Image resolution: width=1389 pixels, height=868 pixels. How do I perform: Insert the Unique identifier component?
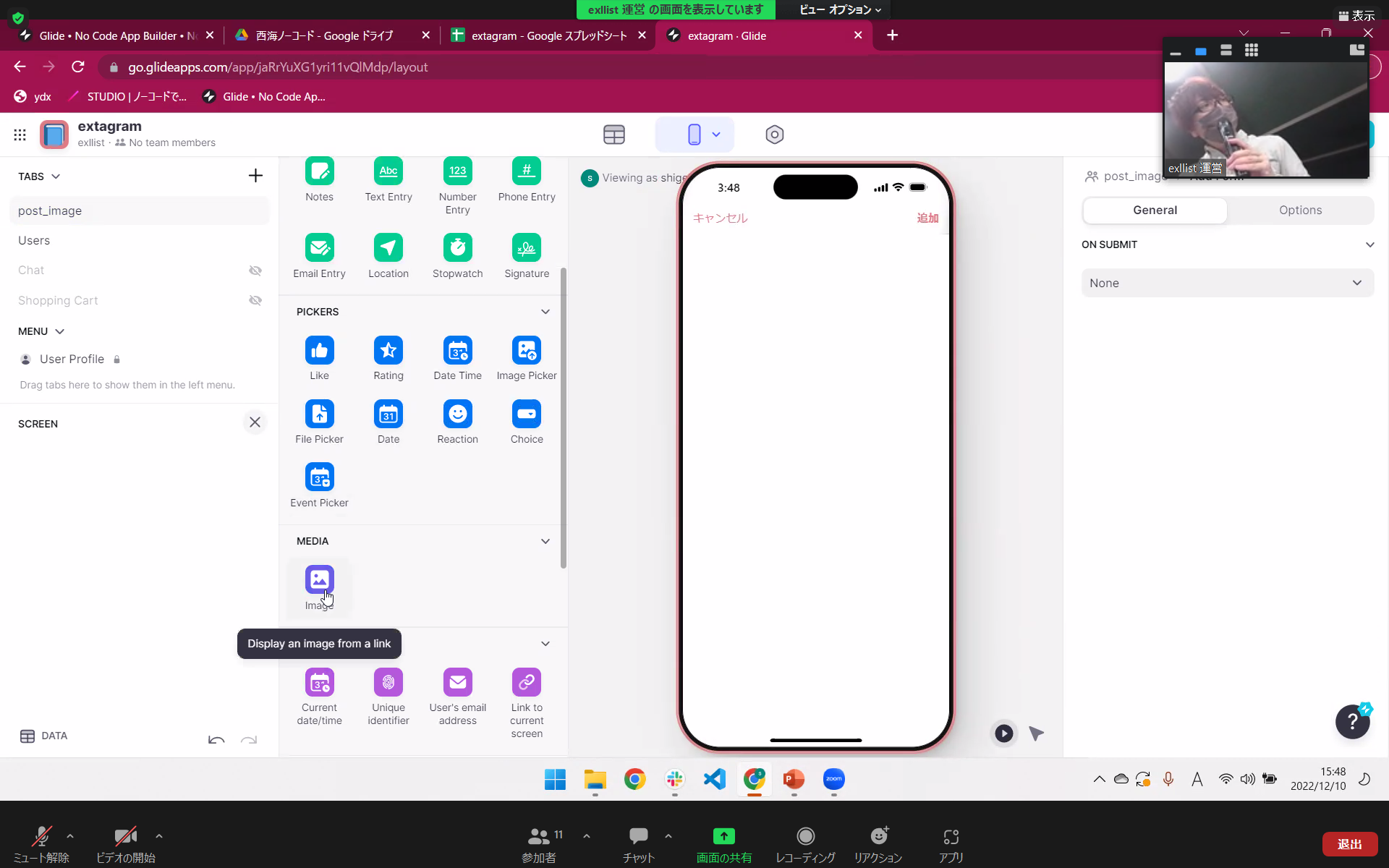coord(388,683)
